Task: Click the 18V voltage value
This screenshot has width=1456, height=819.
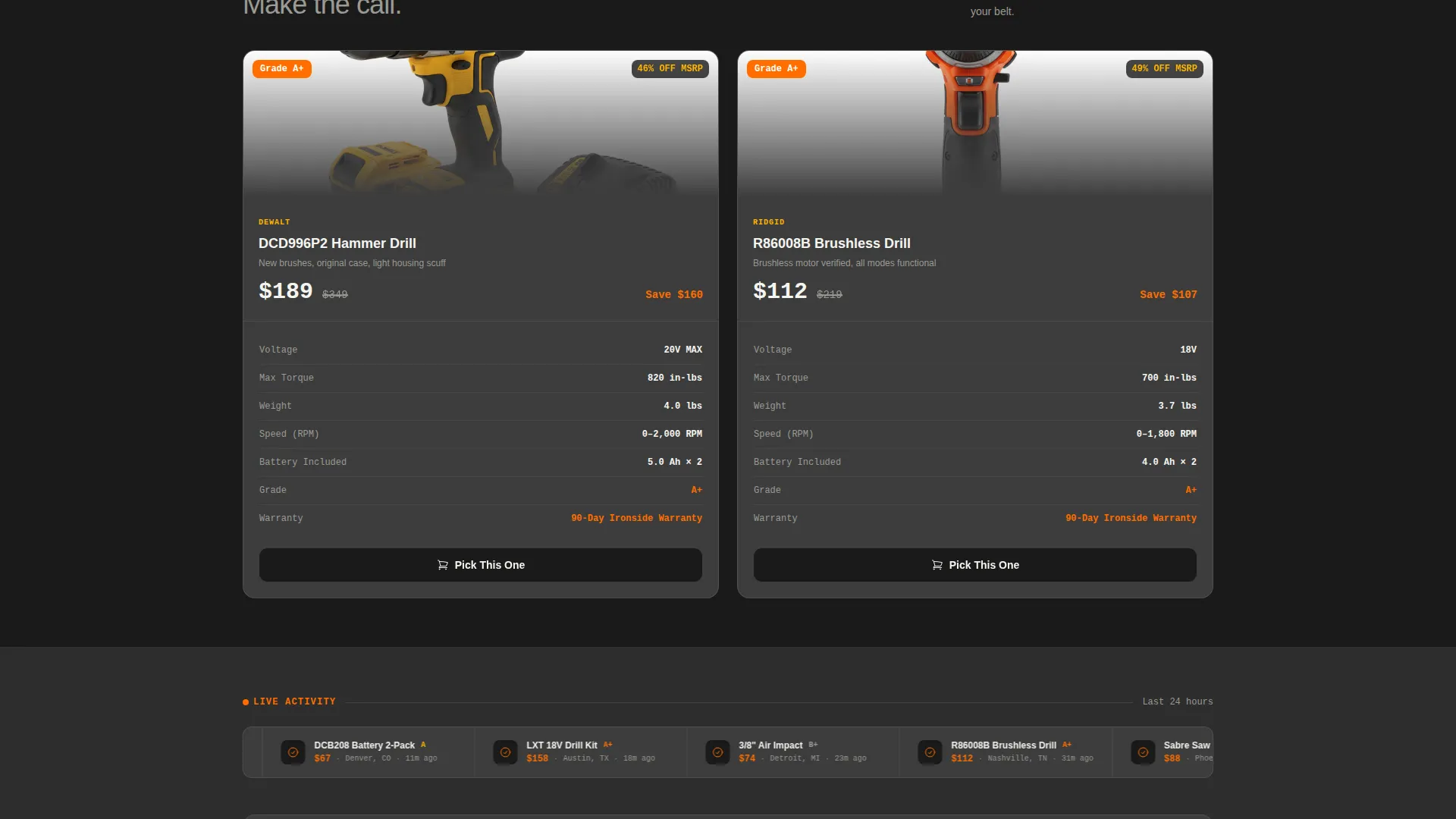Action: (x=1188, y=350)
